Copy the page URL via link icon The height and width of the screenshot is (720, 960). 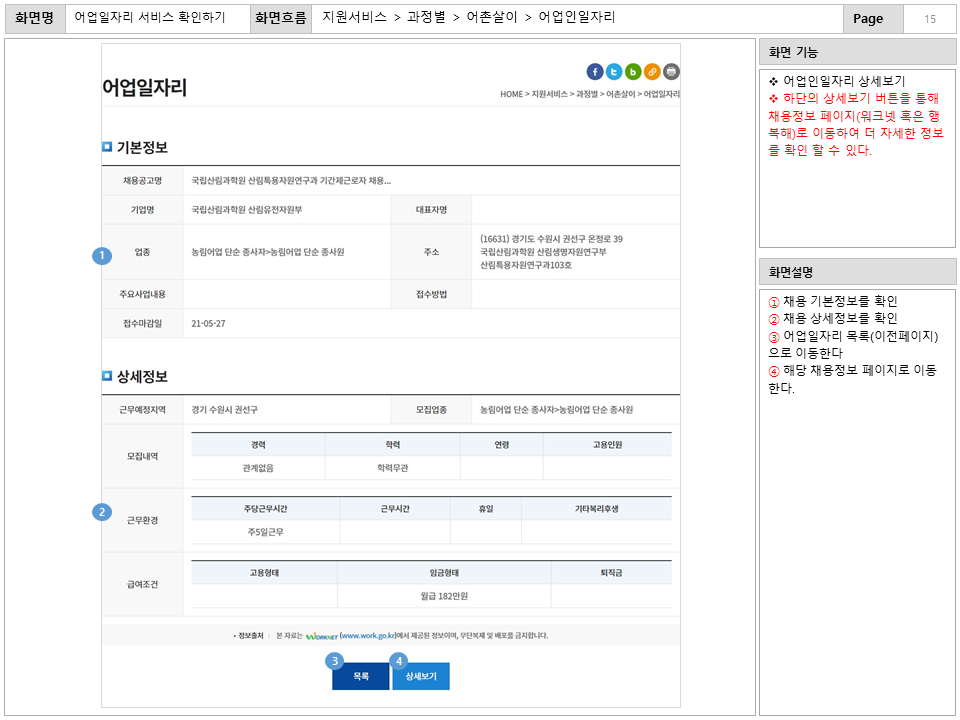pyautogui.click(x=652, y=72)
